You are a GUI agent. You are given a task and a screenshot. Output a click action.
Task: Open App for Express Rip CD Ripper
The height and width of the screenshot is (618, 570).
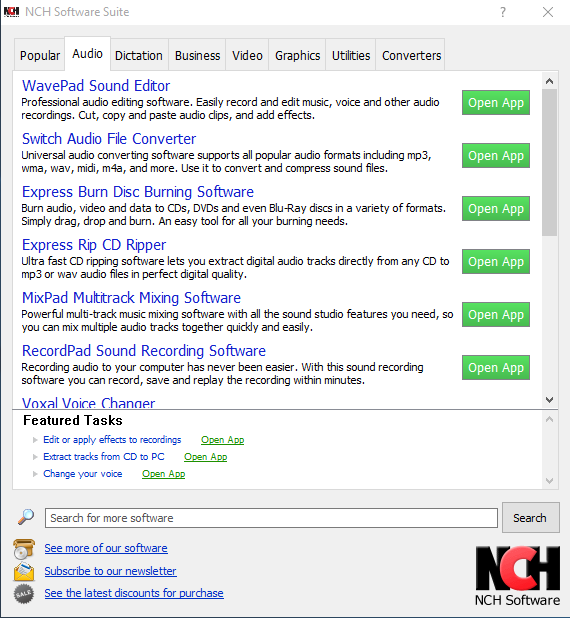pos(496,261)
